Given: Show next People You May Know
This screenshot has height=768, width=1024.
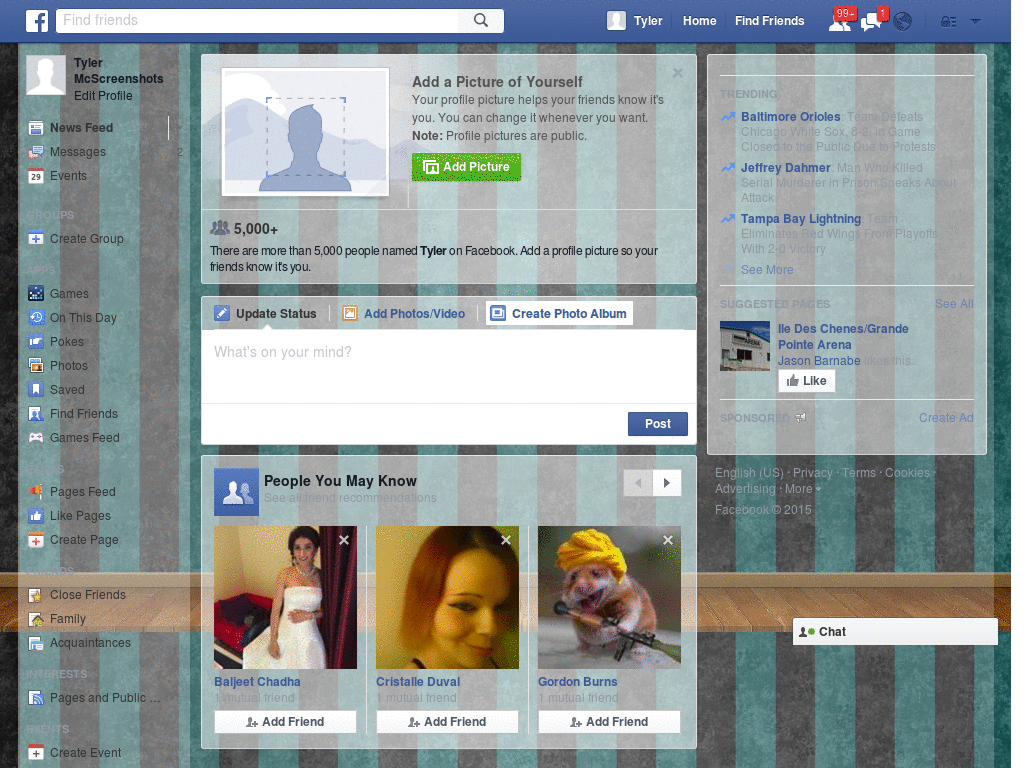Looking at the screenshot, I should click(667, 483).
